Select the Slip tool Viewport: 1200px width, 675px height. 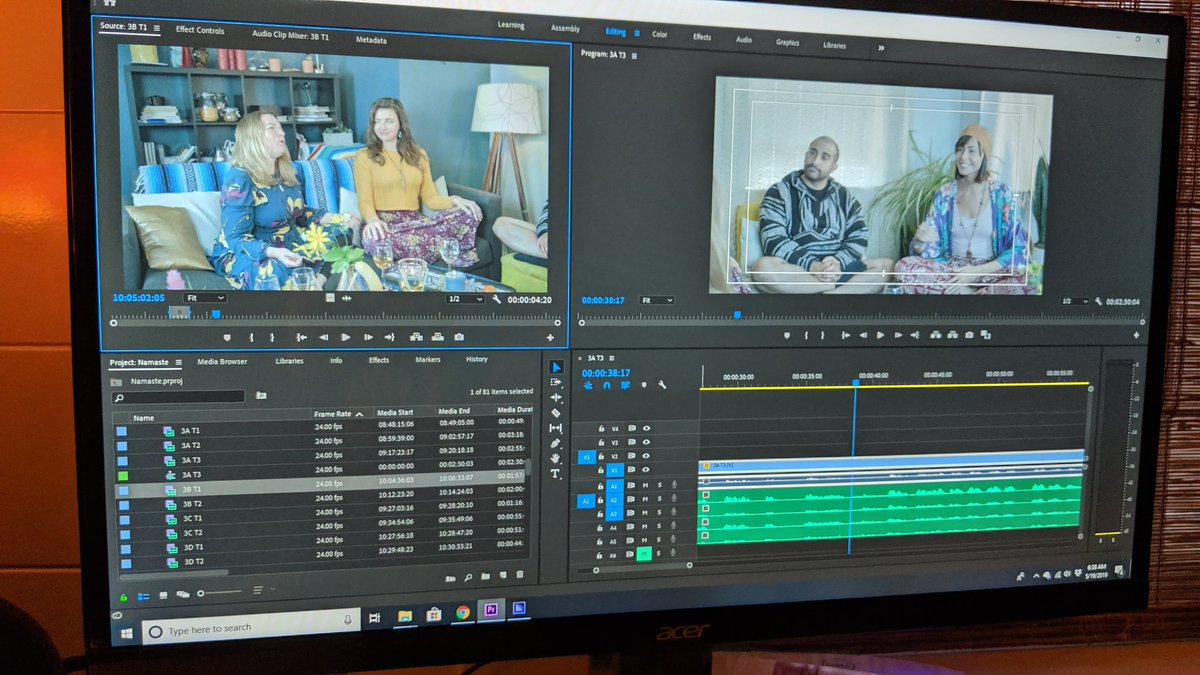[x=556, y=427]
